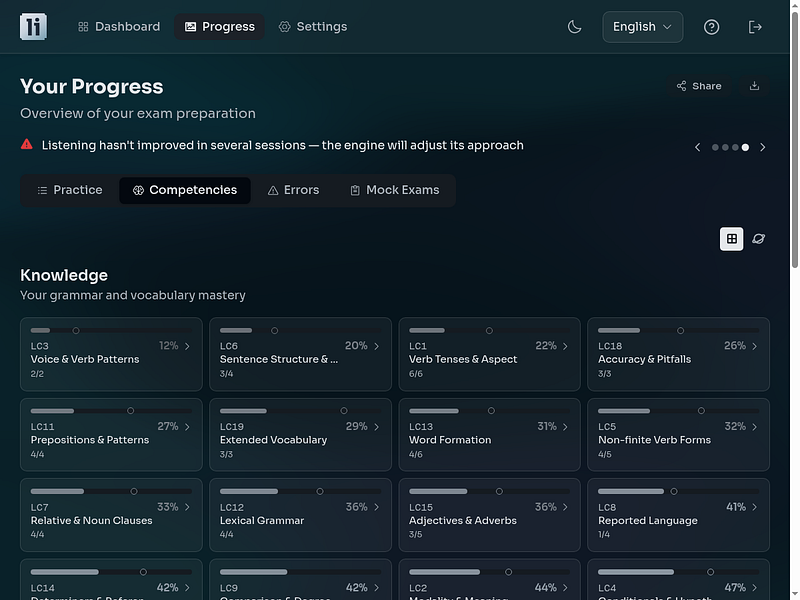
Task: Expand LC1 card via its chevron
Action: tap(565, 346)
